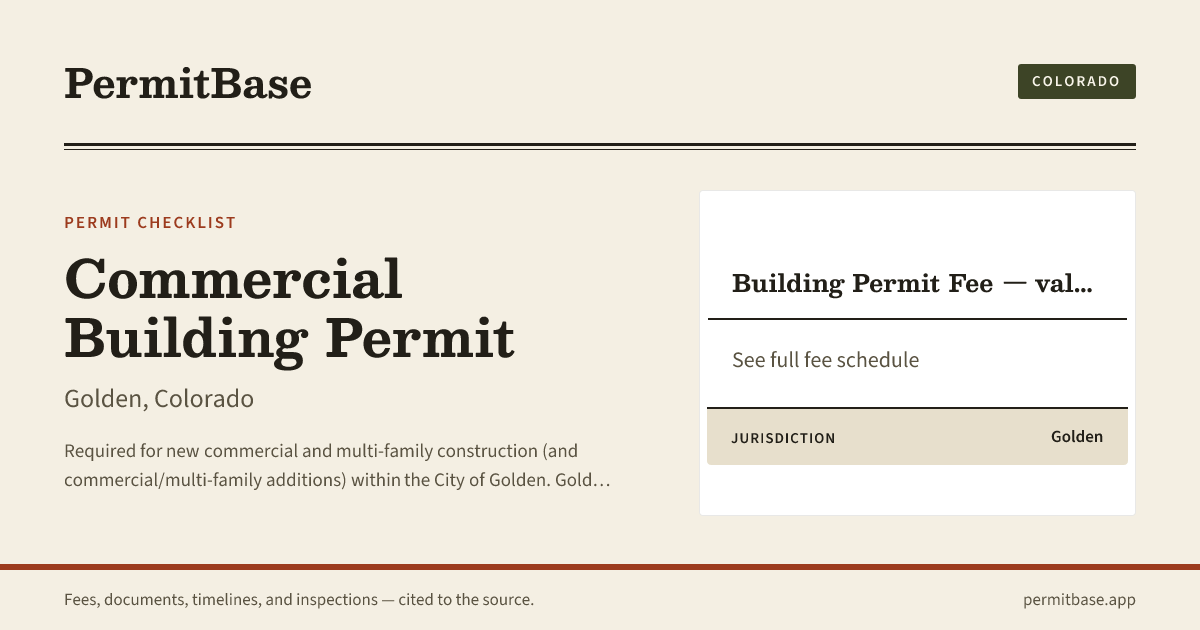Select the COLORADO state badge
Image resolution: width=1200 pixels, height=630 pixels.
[x=1076, y=81]
